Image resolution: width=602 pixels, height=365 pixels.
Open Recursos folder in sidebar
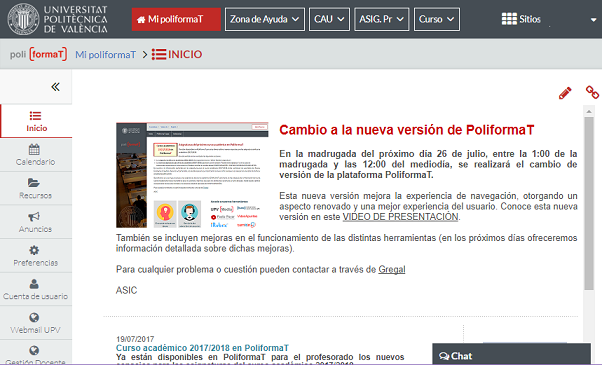[36, 188]
